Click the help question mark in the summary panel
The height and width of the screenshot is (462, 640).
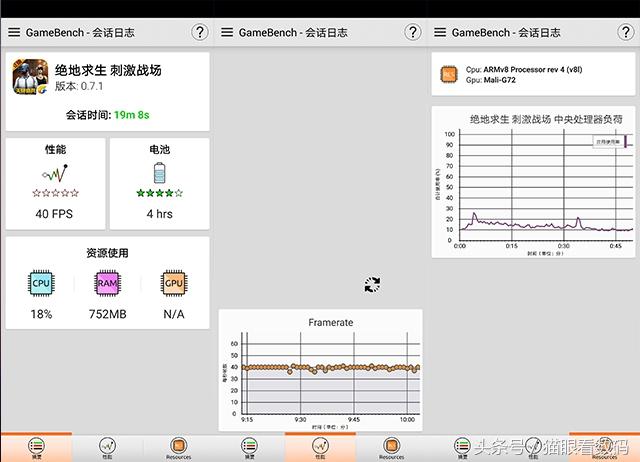point(200,32)
